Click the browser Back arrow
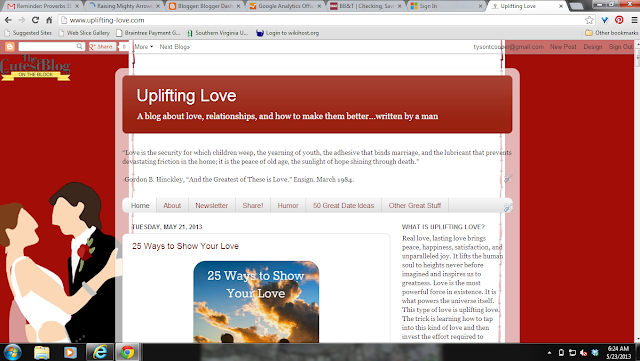This screenshot has width=640, height=361. click(x=8, y=20)
